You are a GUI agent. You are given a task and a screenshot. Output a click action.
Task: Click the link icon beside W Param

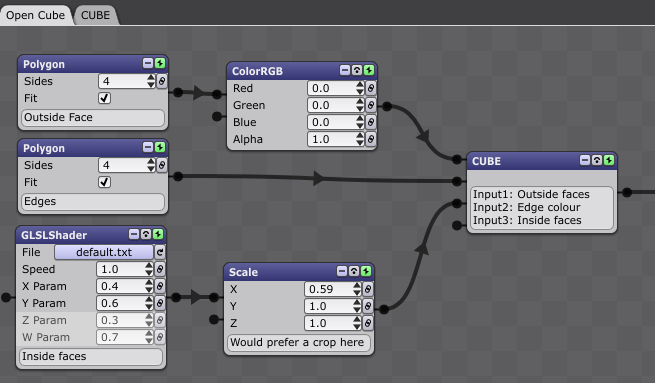click(x=160, y=337)
